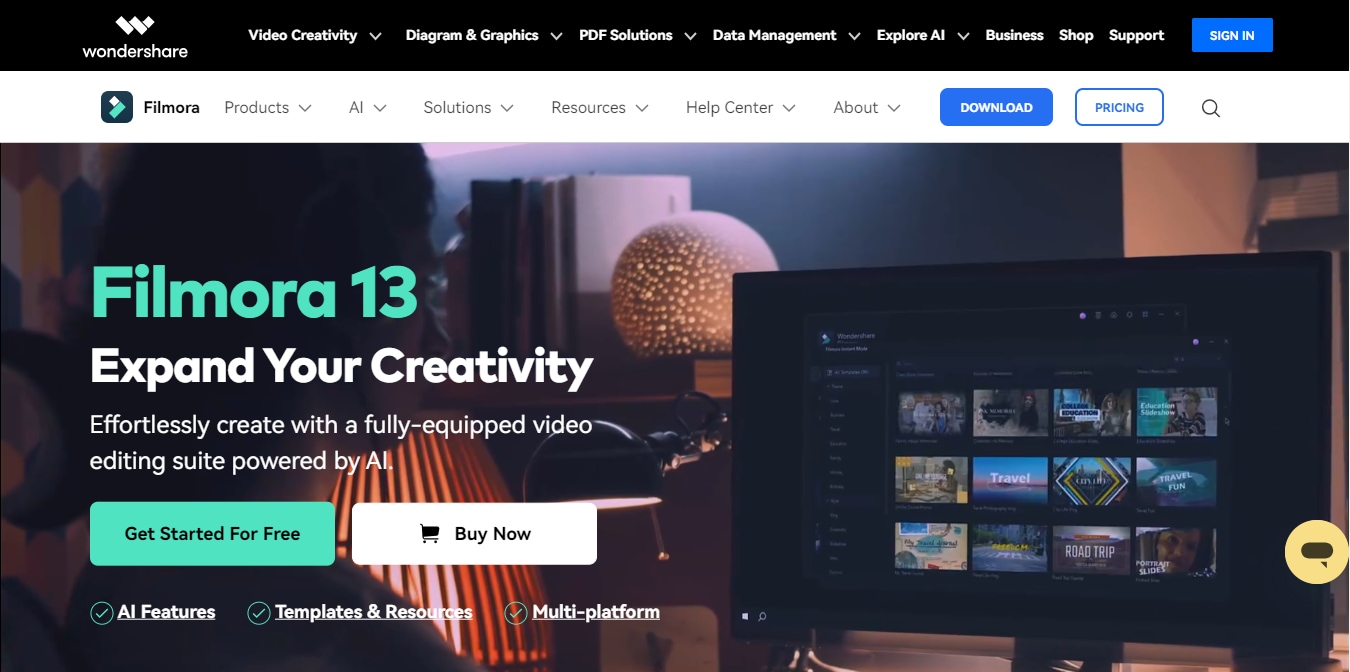This screenshot has height=672, width=1350.
Task: Click the checkmark icon beside AI Features
Action: [x=101, y=612]
